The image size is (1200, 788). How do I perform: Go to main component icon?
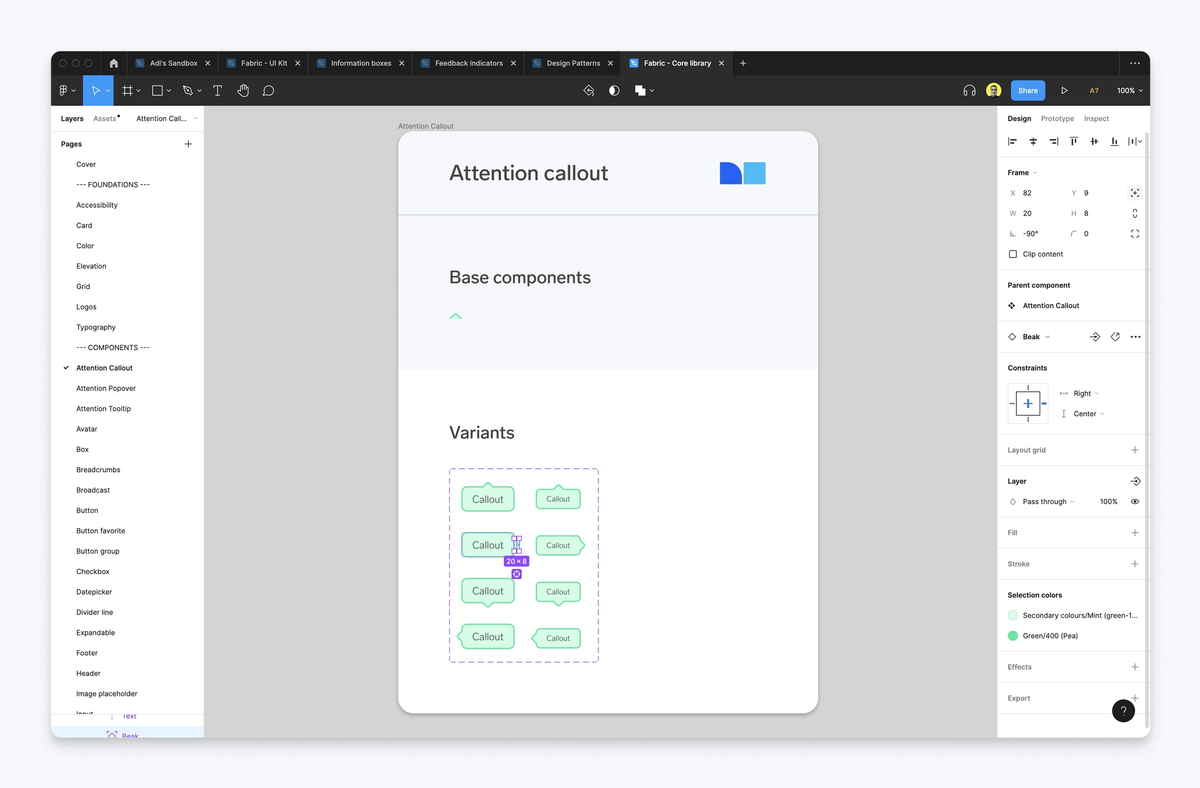[x=1095, y=337]
